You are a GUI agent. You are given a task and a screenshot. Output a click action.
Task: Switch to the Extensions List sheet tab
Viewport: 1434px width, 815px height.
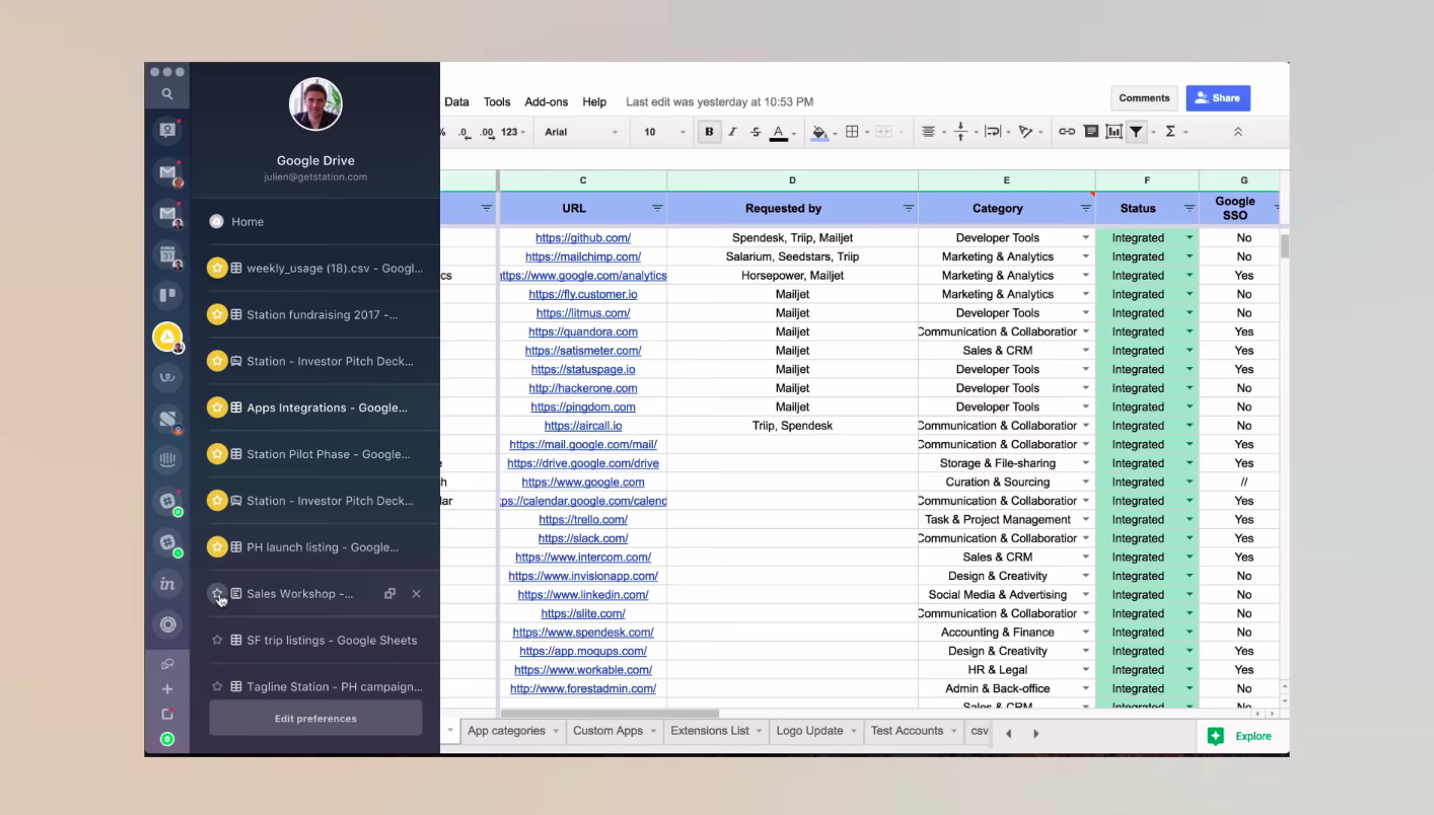point(710,731)
